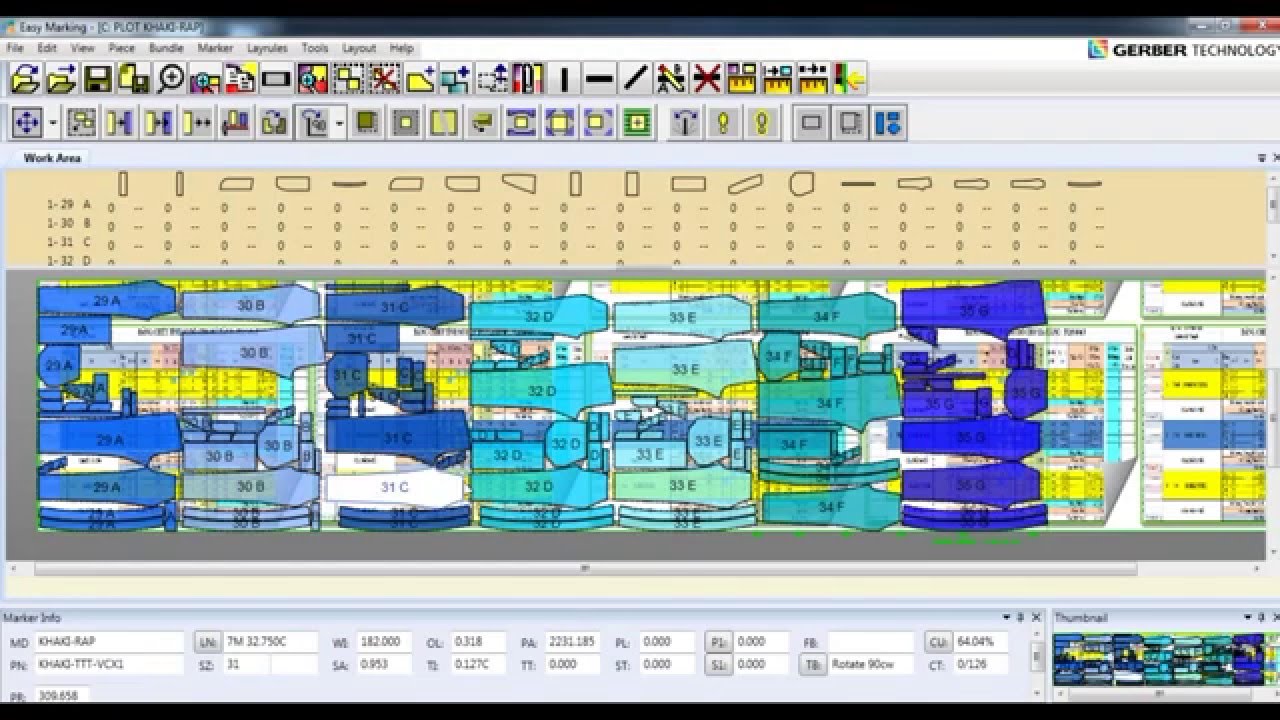The height and width of the screenshot is (720, 1280).
Task: Expand the arrow beside the rotate piece icon
Action: [x=340, y=123]
